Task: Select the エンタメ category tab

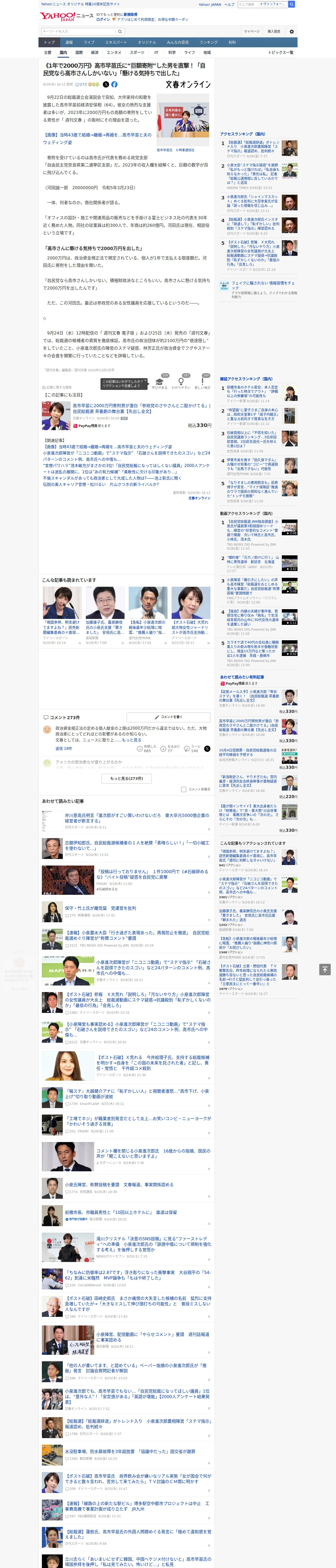Action: pos(114,52)
